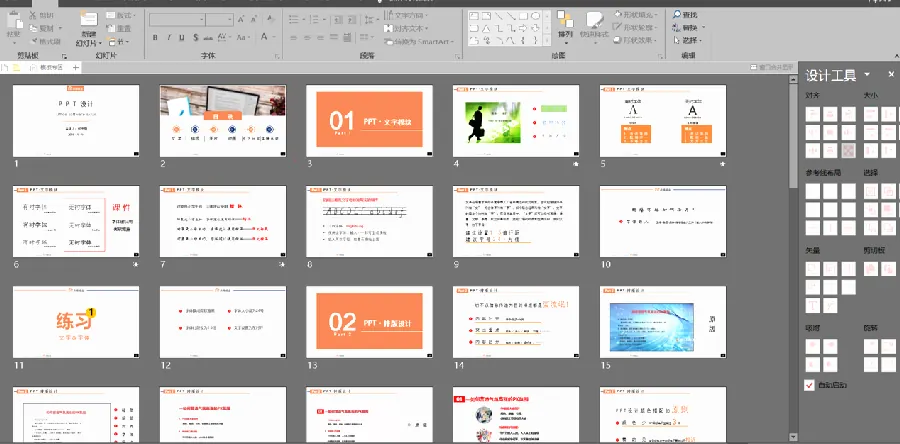The image size is (900, 444).
Task: Increase font size with larger A icon
Action: 240,20
